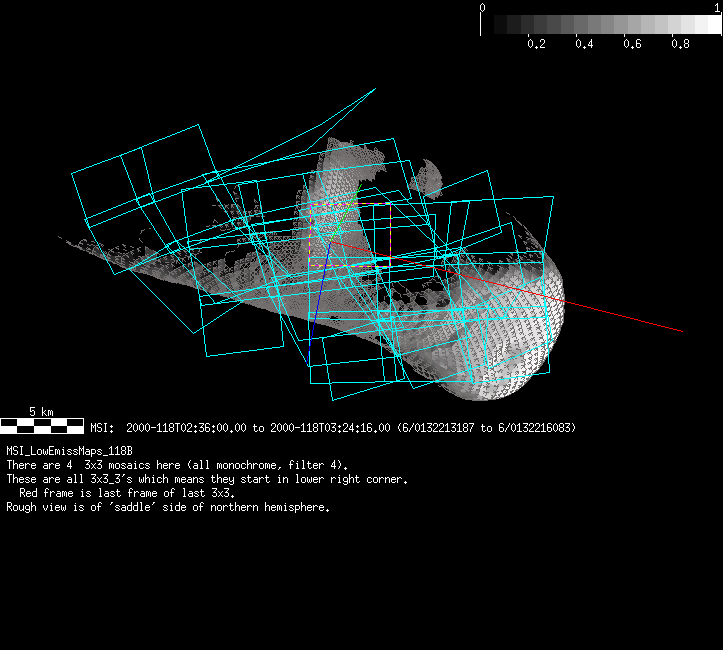The height and width of the screenshot is (650, 723).
Task: Click the '5 km' scale label
Action: tap(40, 411)
